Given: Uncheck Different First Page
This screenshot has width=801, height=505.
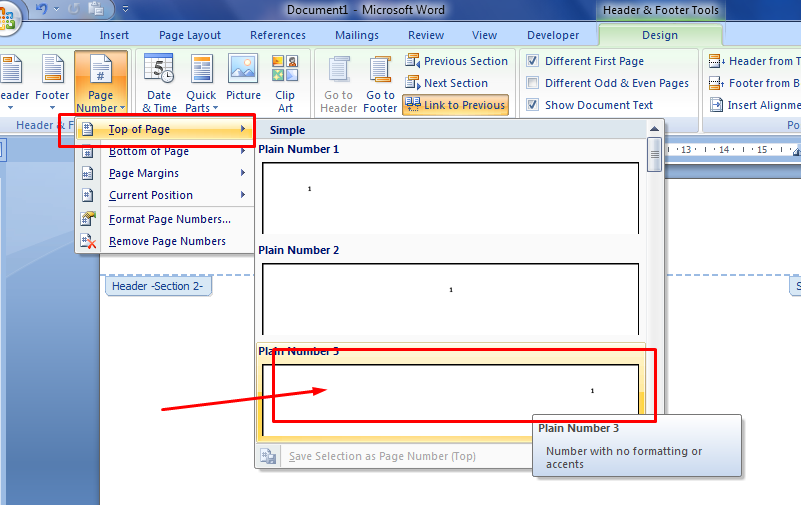Looking at the screenshot, I should coord(532,61).
